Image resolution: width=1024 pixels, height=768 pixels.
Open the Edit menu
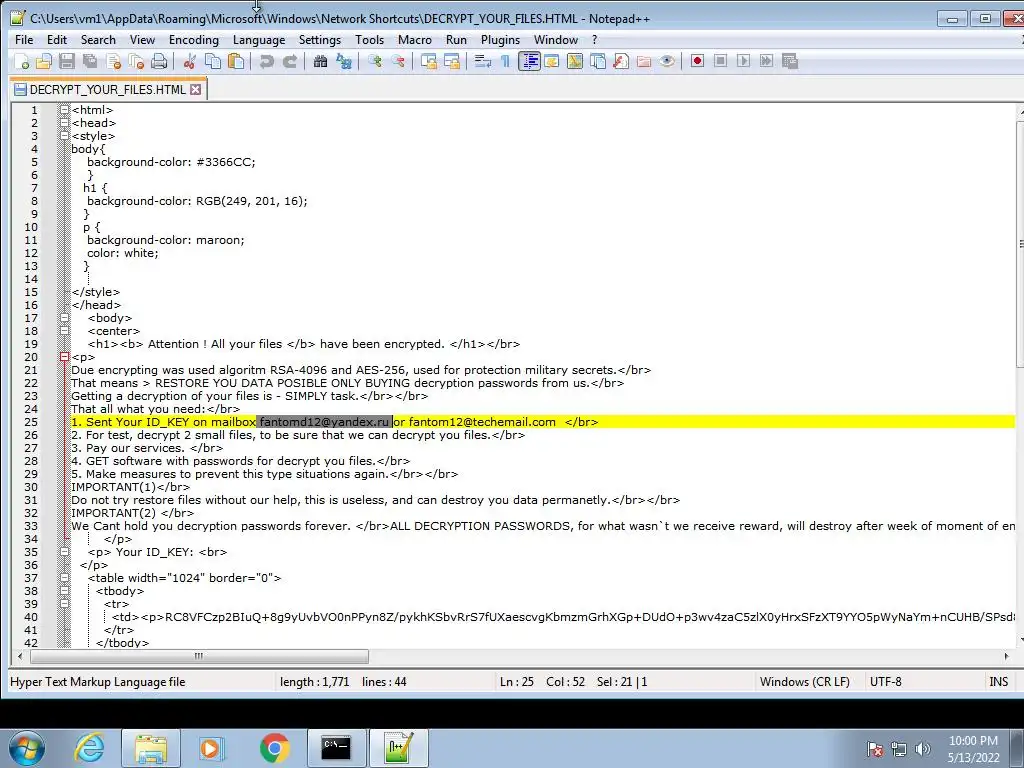pyautogui.click(x=57, y=40)
